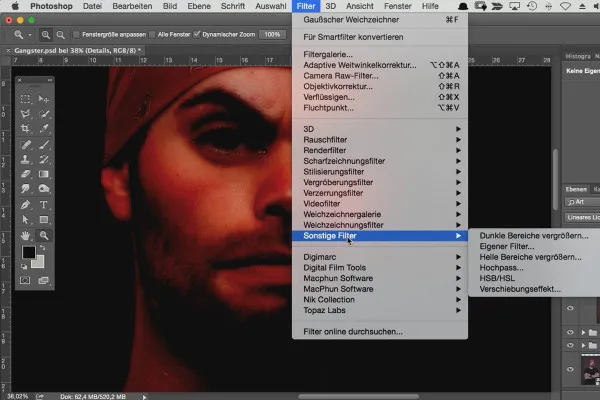Select the Gradient tool

click(44, 174)
